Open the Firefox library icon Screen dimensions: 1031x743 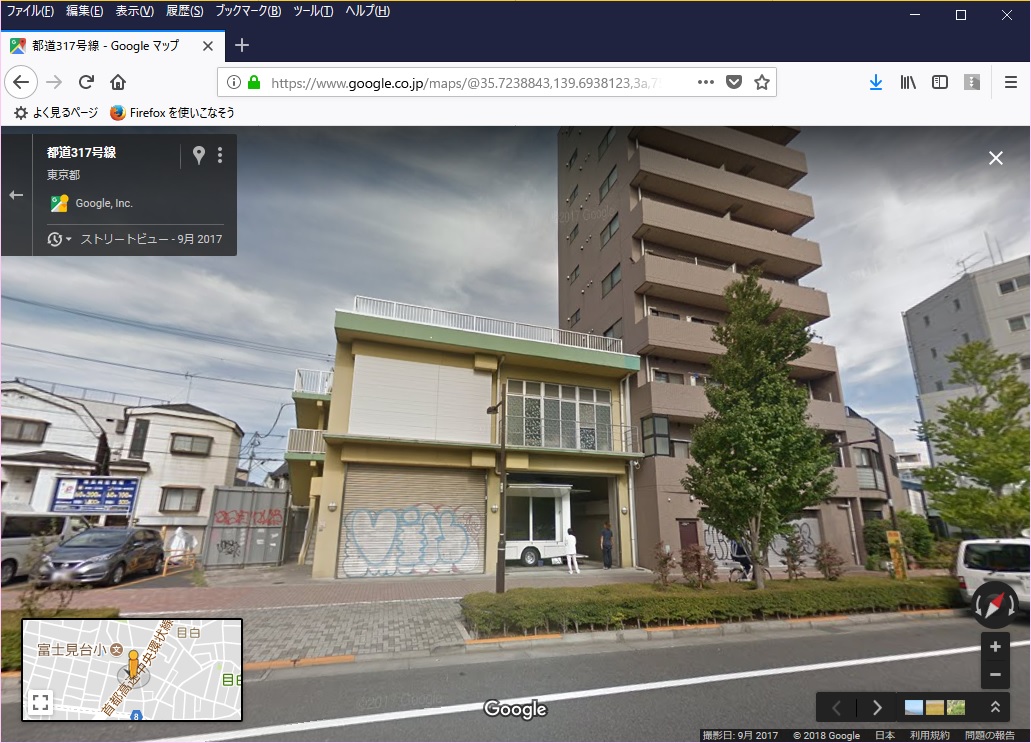tap(908, 83)
